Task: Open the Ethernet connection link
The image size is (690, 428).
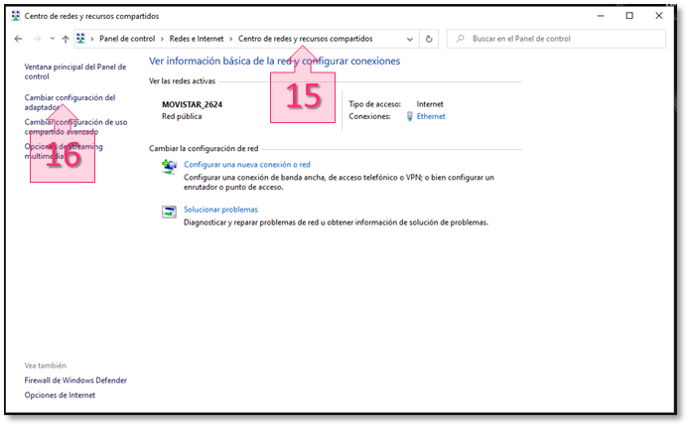Action: tap(431, 116)
